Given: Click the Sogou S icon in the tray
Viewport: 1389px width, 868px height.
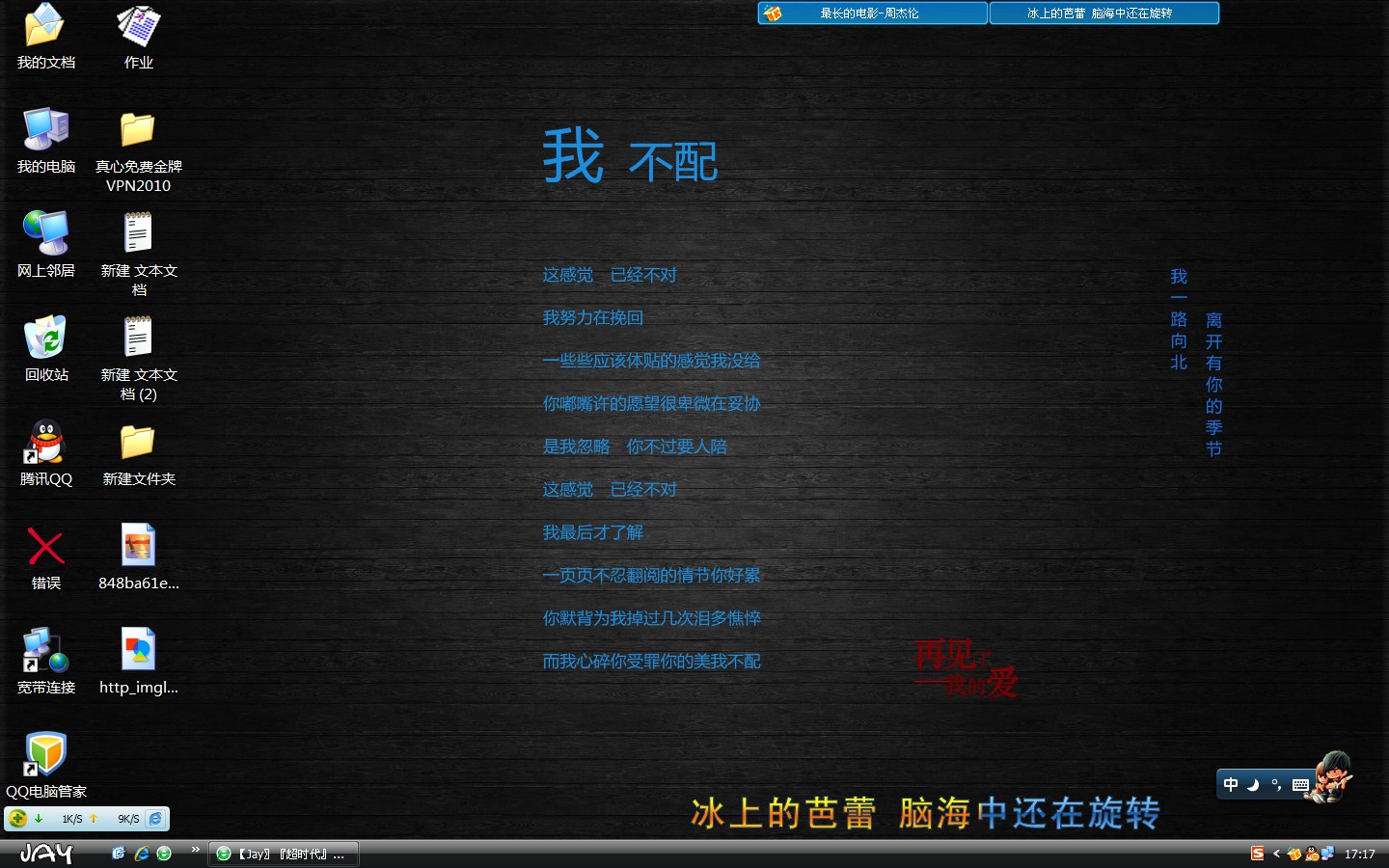Looking at the screenshot, I should point(1258,854).
